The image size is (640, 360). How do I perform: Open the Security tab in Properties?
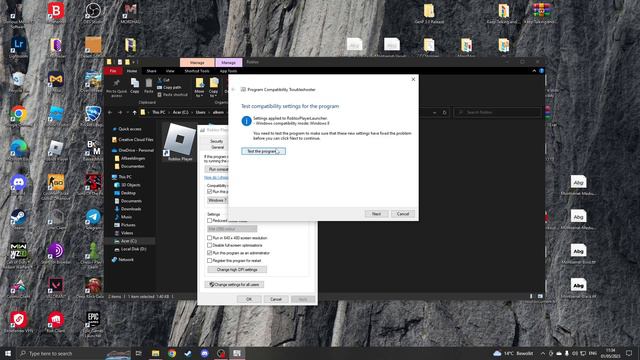click(216, 141)
